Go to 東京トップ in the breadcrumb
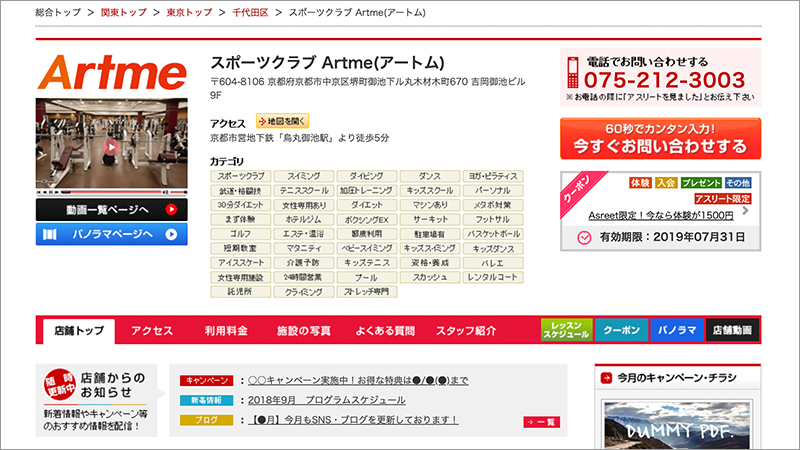 click(189, 12)
